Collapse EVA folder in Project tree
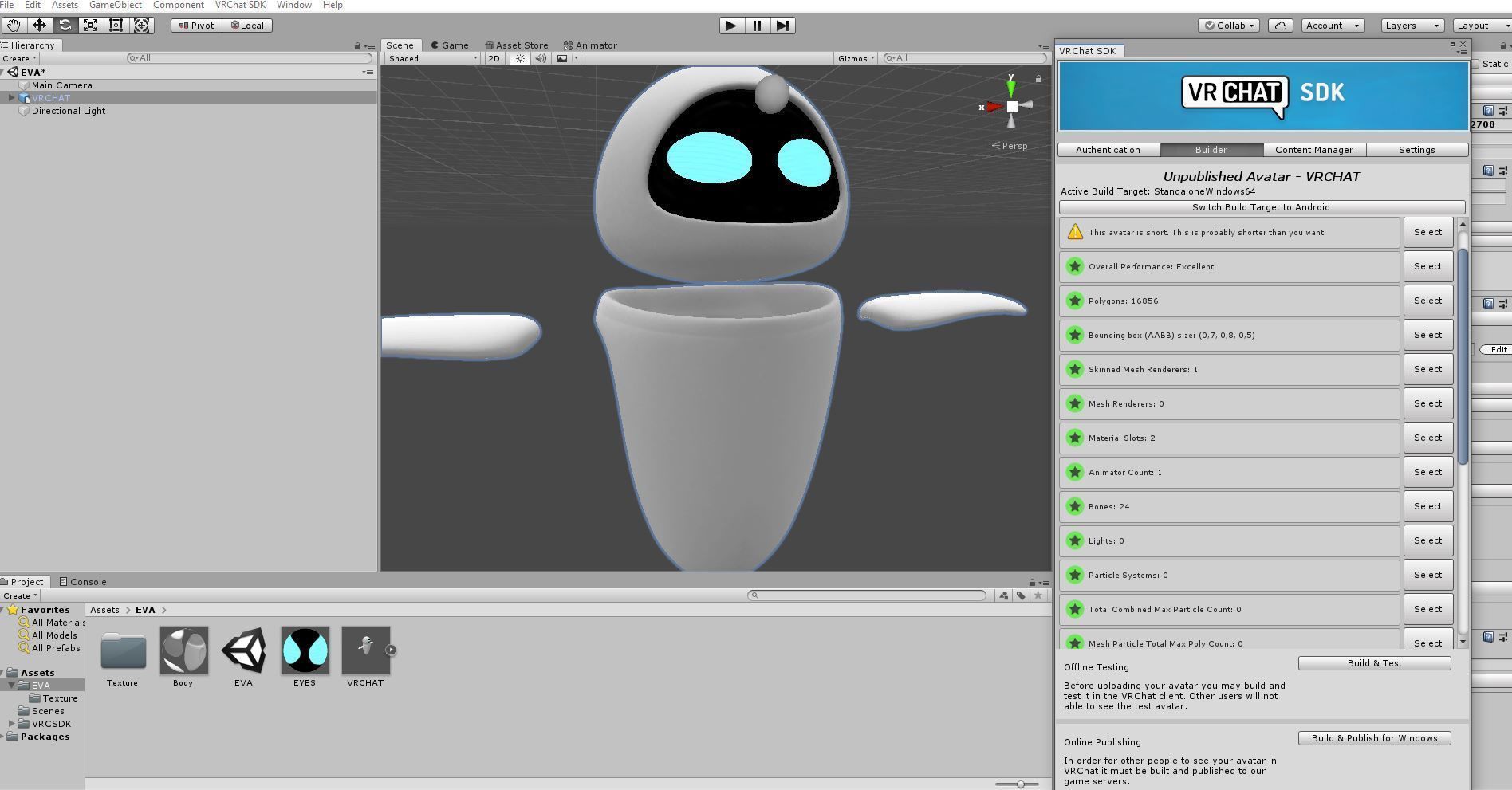Image resolution: width=1512 pixels, height=790 pixels. pyautogui.click(x=11, y=686)
